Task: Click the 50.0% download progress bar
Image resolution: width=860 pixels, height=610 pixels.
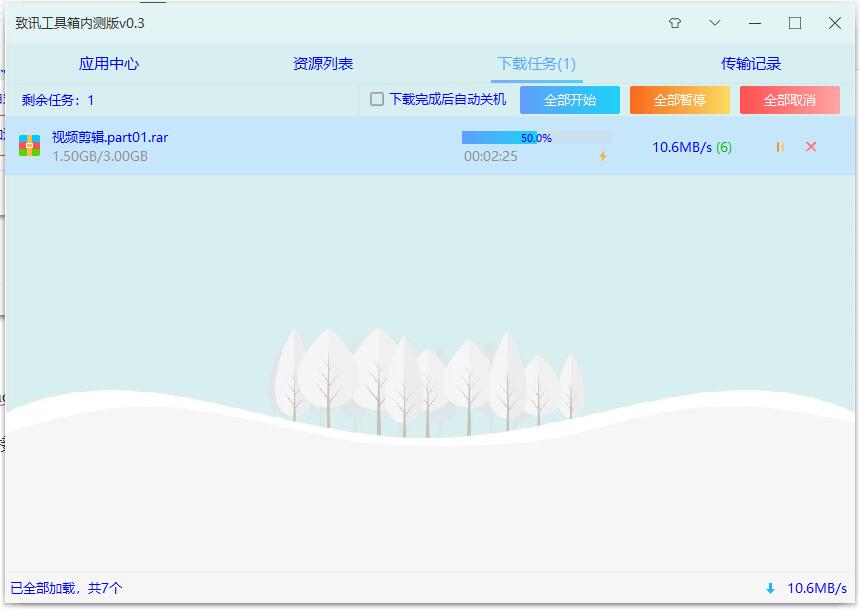Action: [536, 138]
